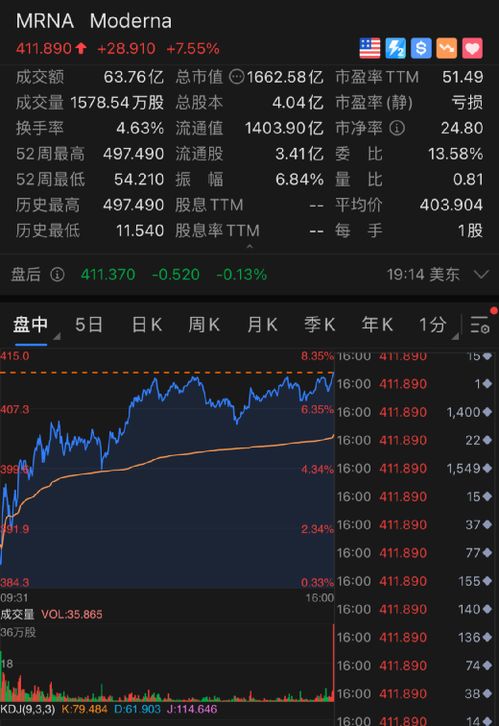Tap the ellipsis icon beside 总市值
499x726 pixels.
pyautogui.click(x=237, y=77)
